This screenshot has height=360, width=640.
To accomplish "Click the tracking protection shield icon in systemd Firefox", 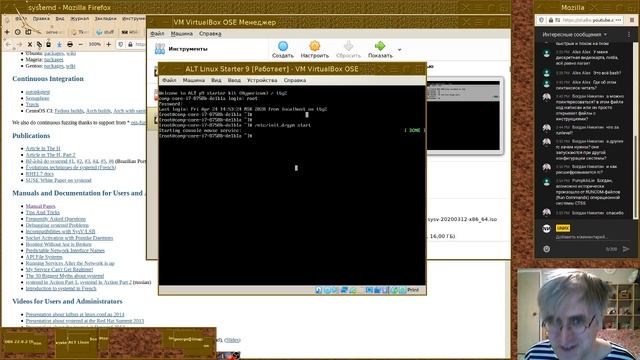I will point(120,44).
